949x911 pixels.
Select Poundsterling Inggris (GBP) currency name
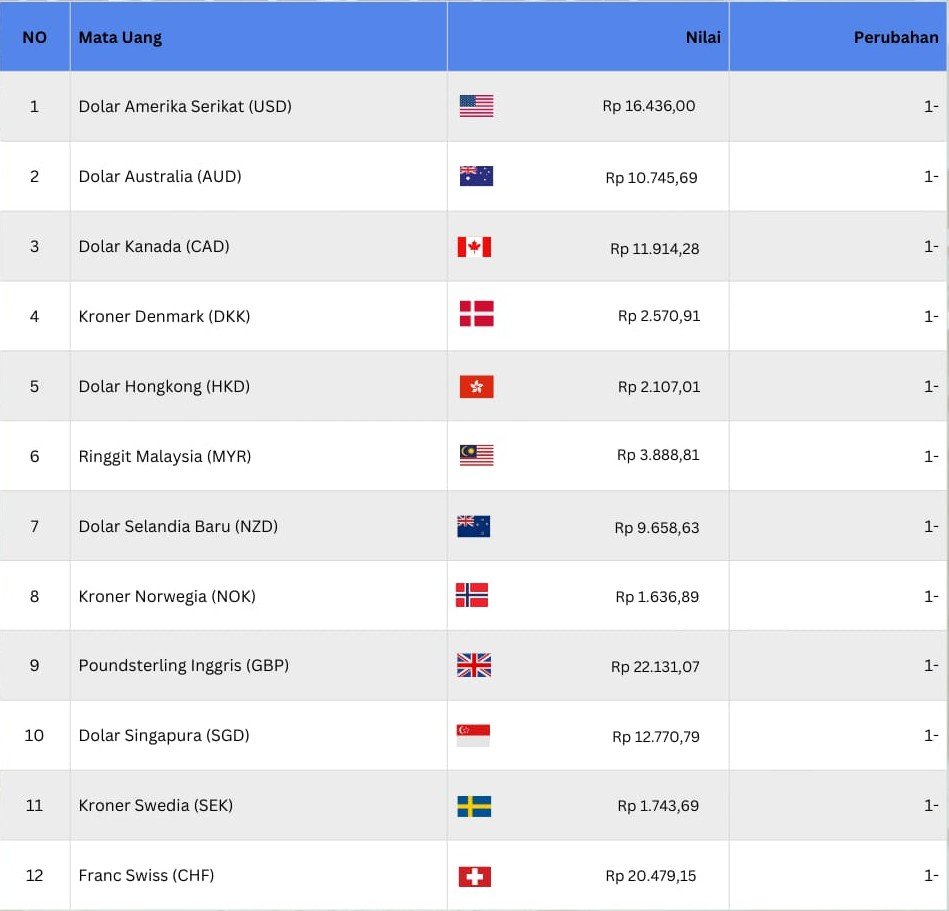pyautogui.click(x=184, y=665)
